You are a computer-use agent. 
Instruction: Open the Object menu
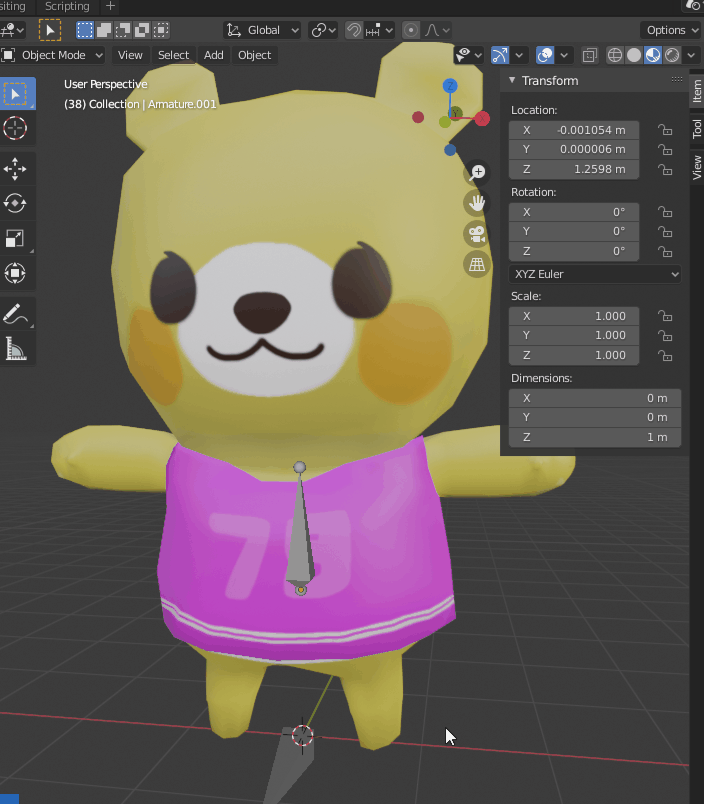tap(254, 55)
